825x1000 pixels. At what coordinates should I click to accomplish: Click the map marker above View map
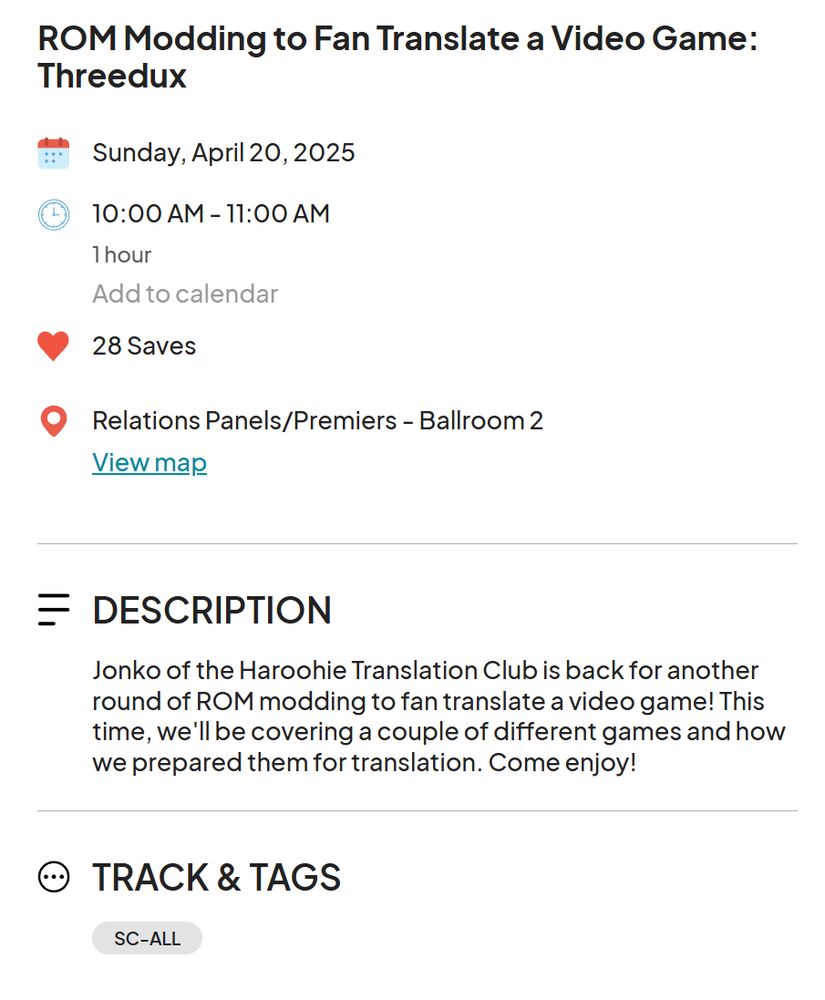click(x=52, y=419)
